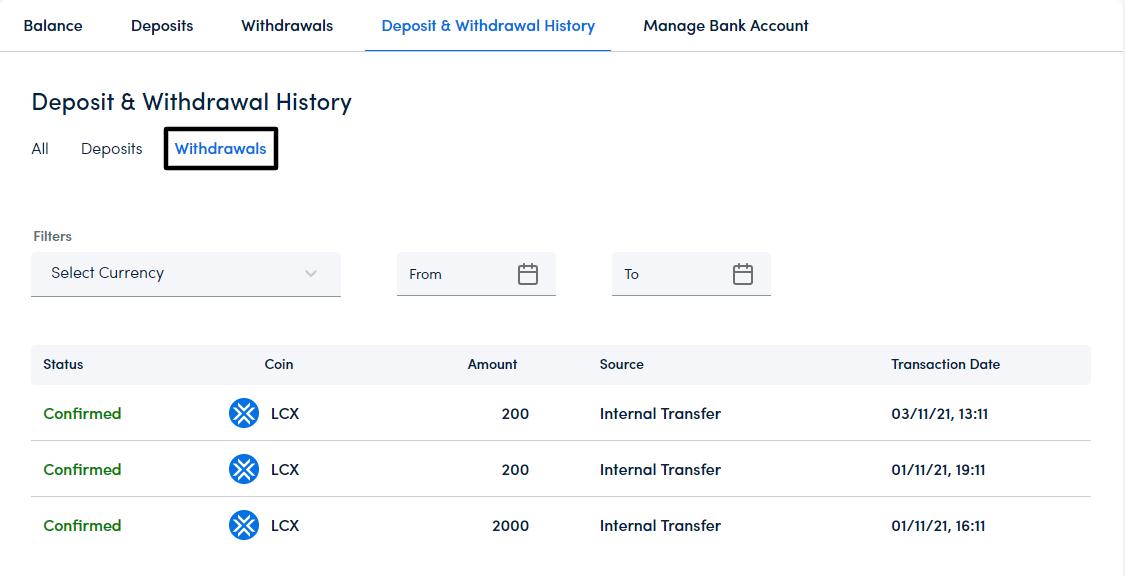Click LCX coin icon in second row
The height and width of the screenshot is (576, 1125).
click(244, 469)
